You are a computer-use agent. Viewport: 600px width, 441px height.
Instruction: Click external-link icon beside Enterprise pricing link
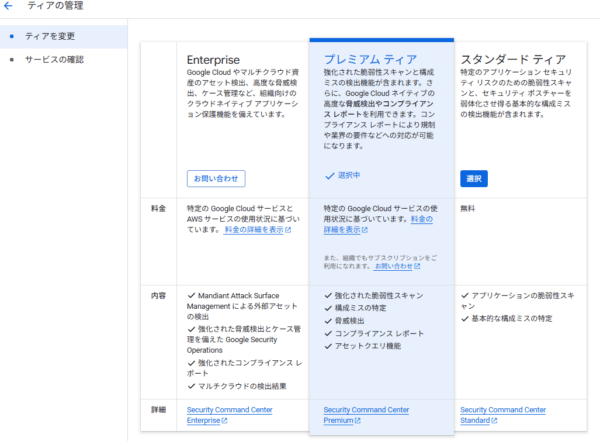point(288,230)
